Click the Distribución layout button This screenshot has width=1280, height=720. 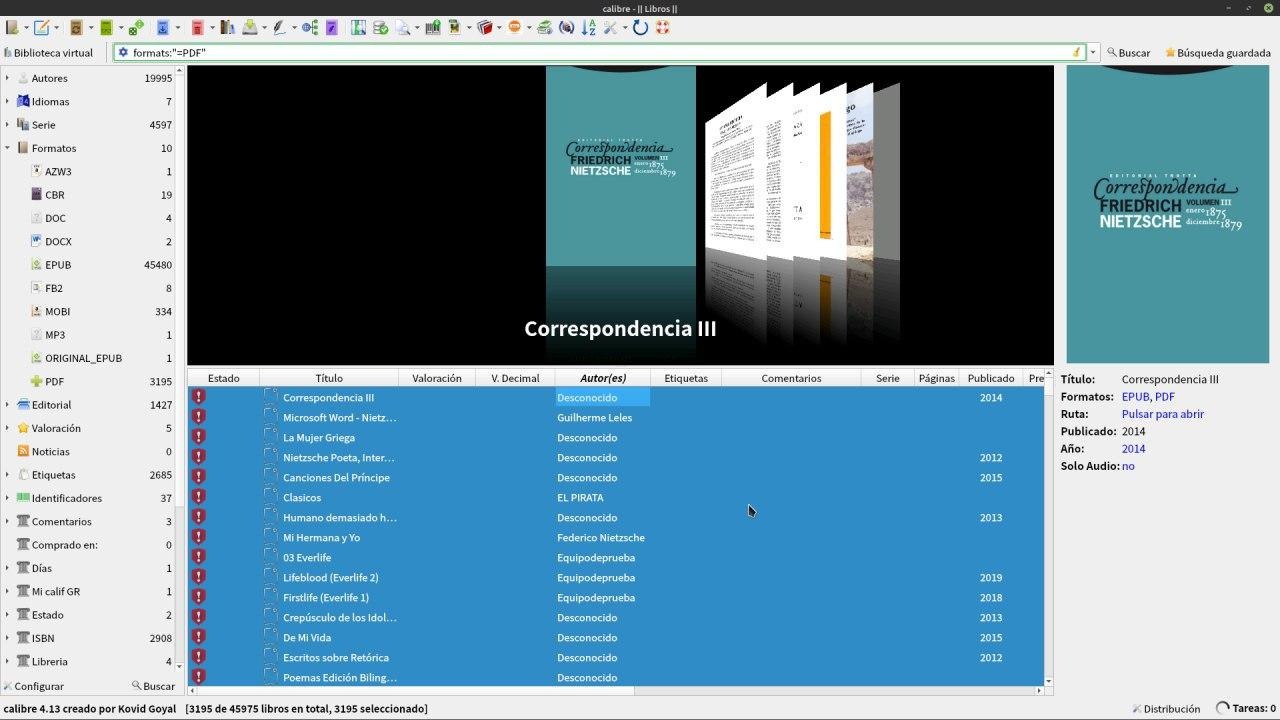coord(1166,708)
